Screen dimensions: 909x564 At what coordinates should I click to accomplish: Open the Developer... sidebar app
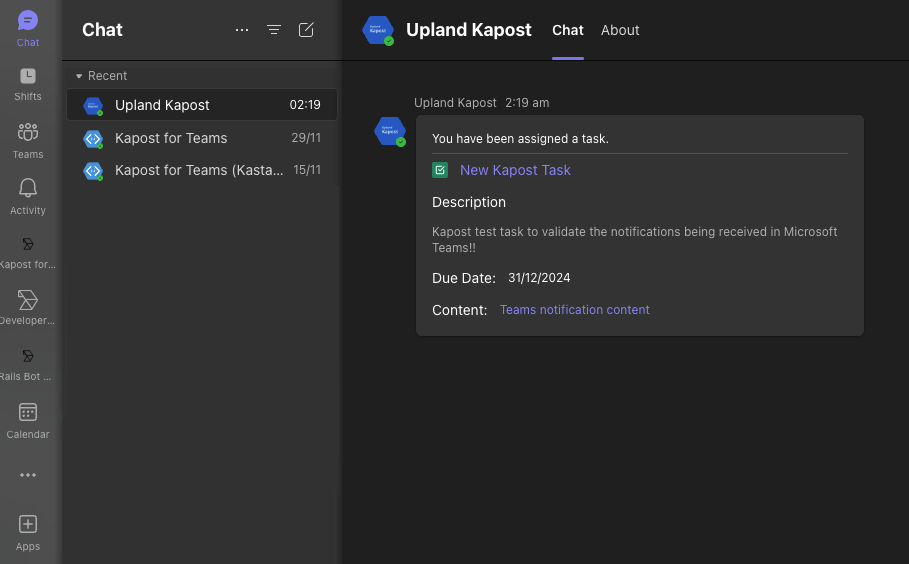(x=28, y=308)
